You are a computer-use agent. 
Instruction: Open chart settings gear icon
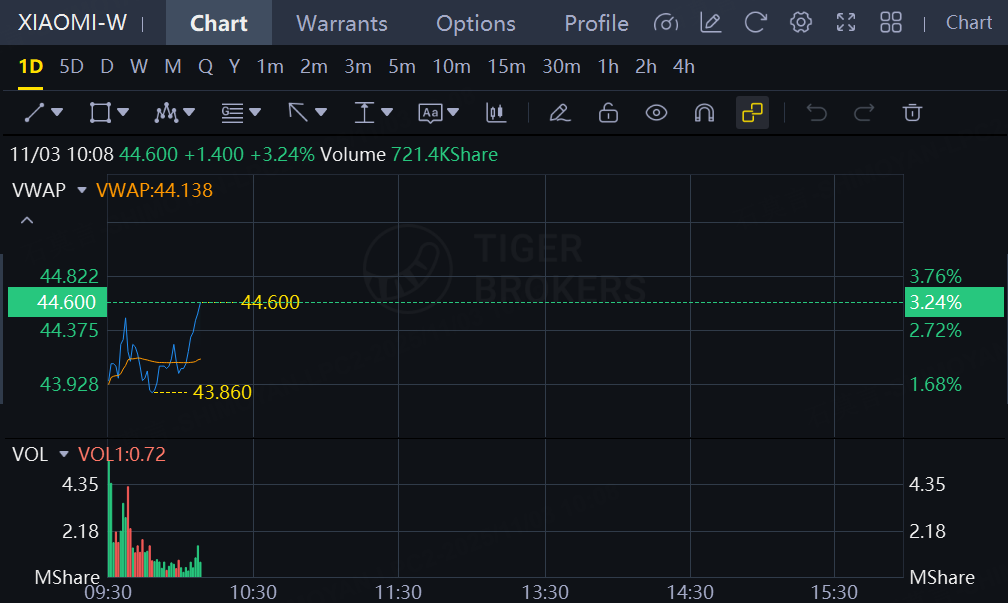[800, 22]
